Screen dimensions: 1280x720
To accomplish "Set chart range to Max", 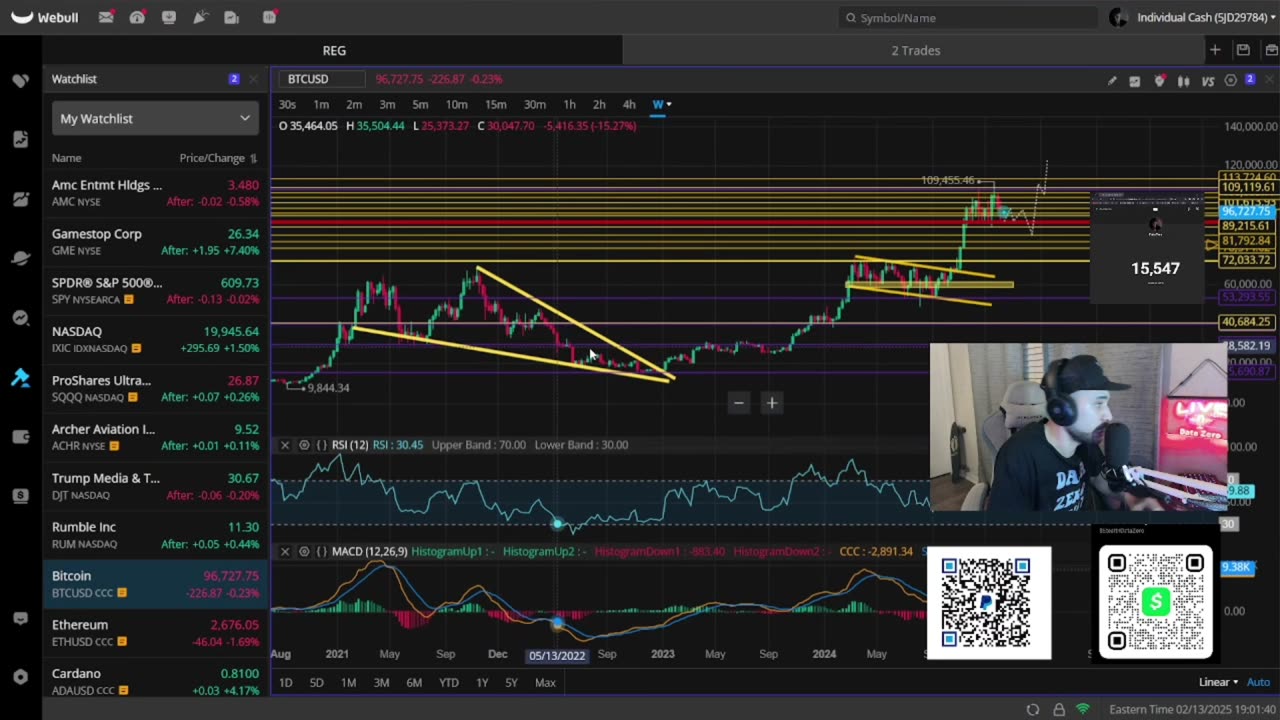I will point(545,682).
